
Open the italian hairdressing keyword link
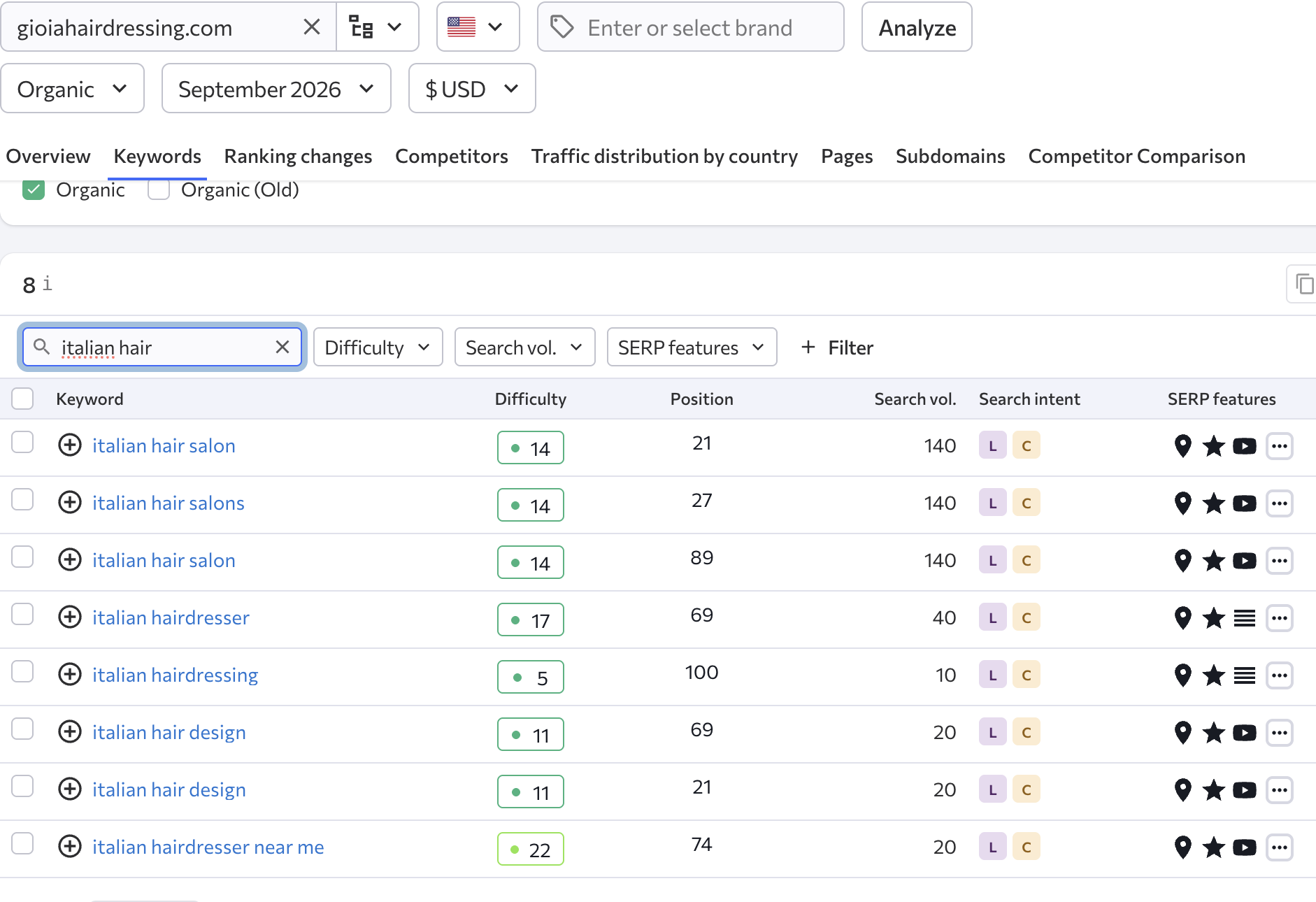(x=176, y=675)
